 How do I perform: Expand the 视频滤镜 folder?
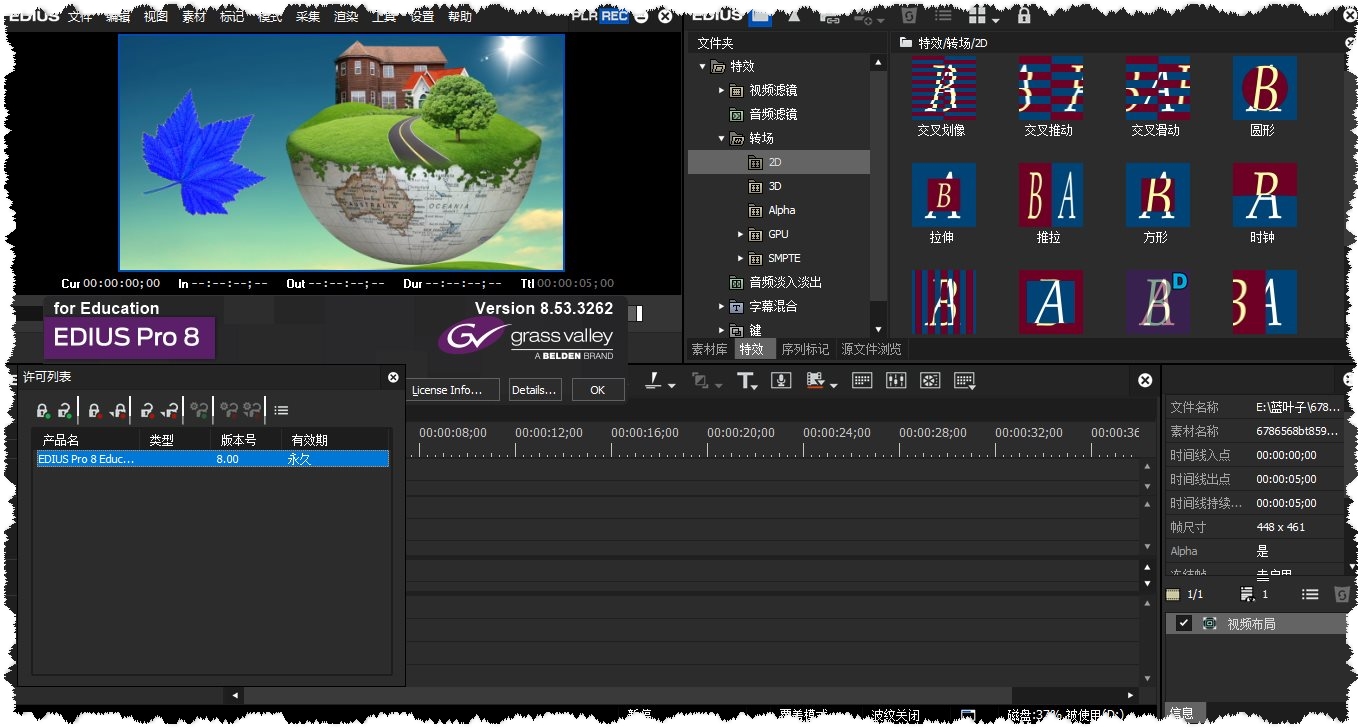721,90
